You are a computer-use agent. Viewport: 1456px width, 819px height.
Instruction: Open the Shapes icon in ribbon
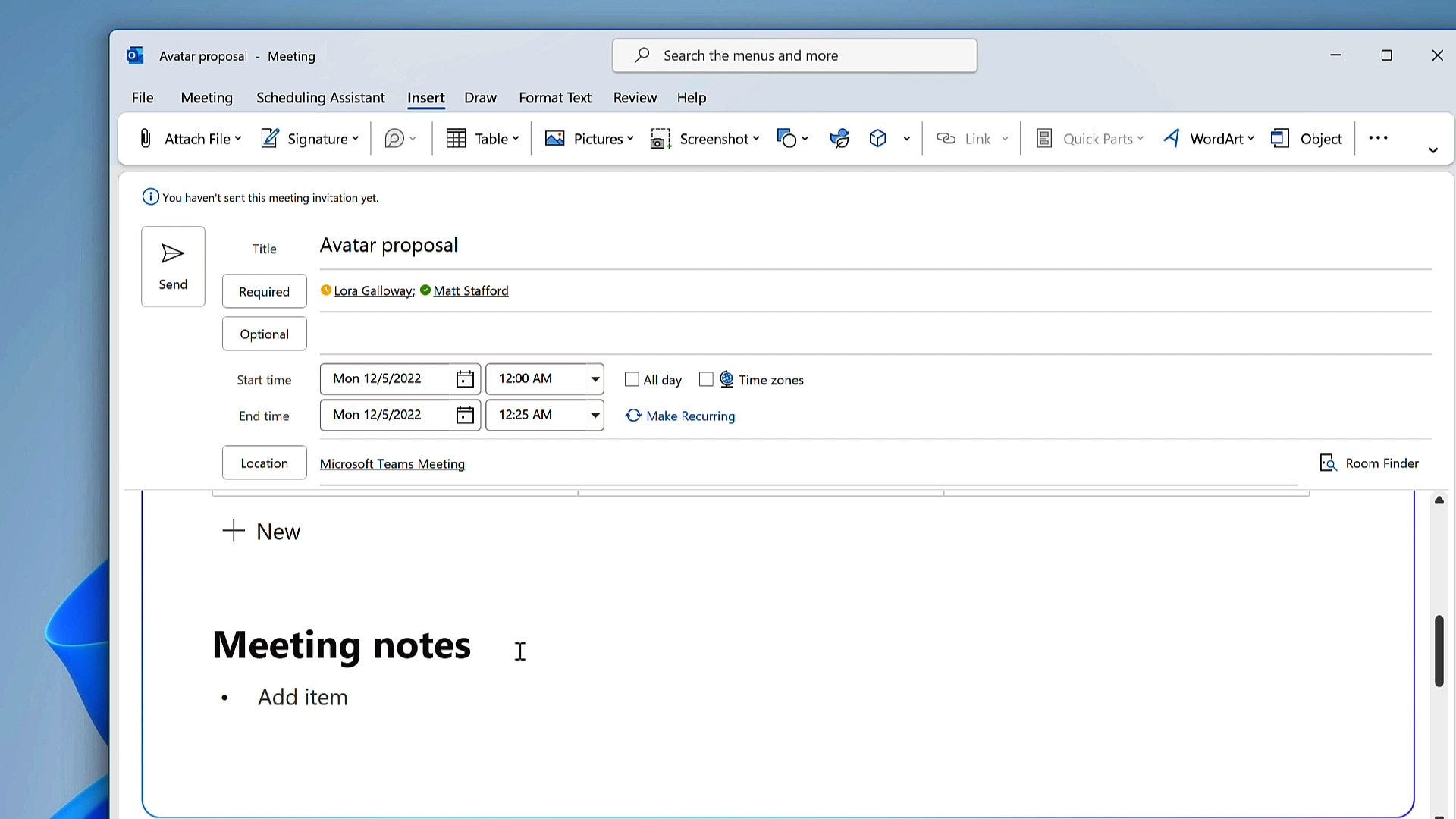coord(787,139)
